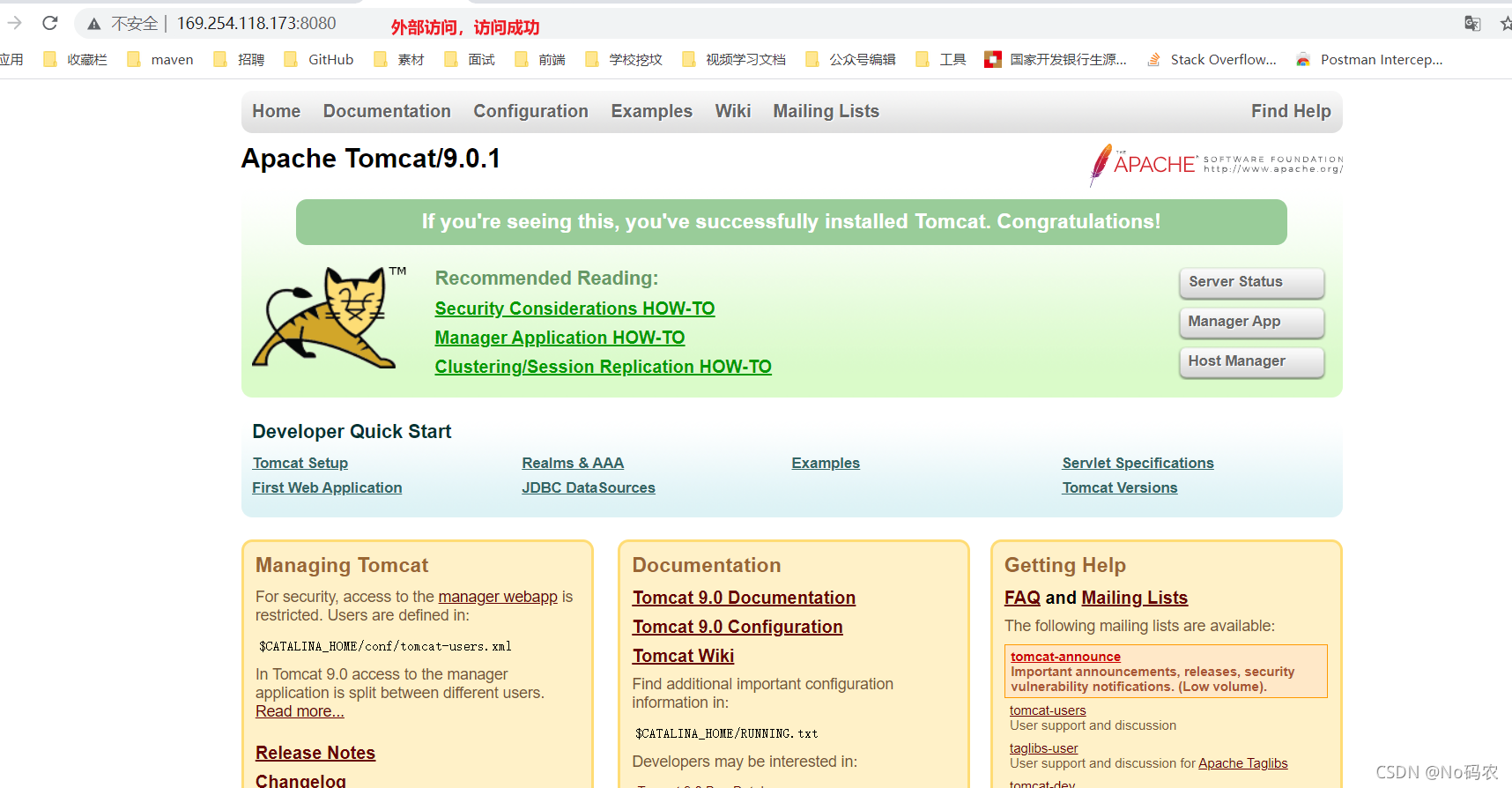Follow the manager webapp link

[498, 597]
